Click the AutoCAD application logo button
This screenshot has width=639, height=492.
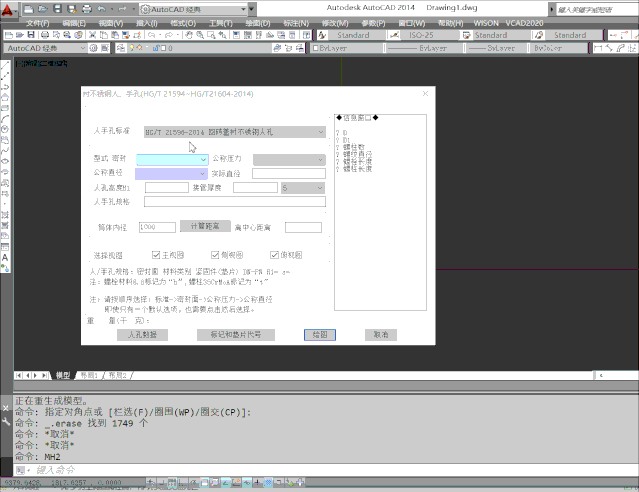click(x=9, y=8)
